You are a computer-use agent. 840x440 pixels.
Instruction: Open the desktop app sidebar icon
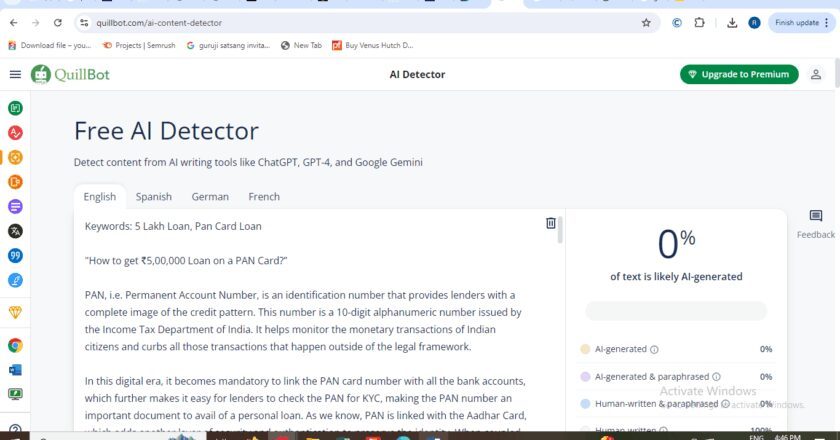15,394
